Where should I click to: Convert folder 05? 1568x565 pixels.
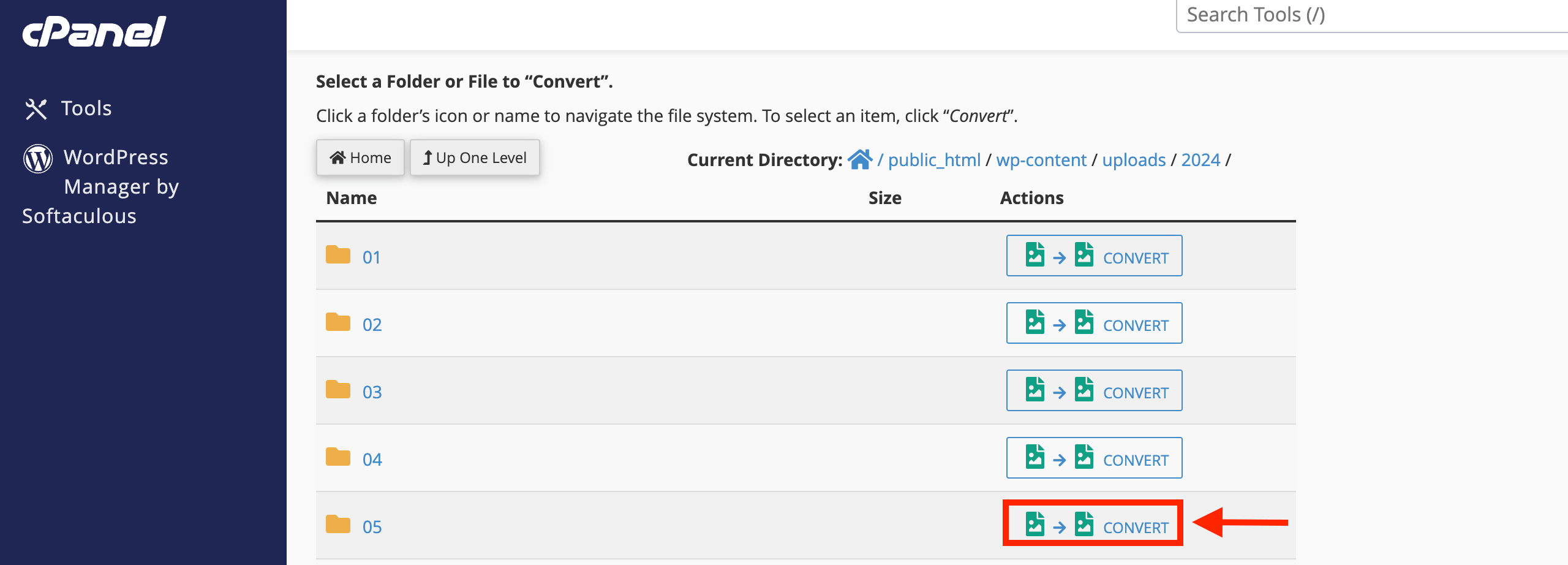[1094, 524]
